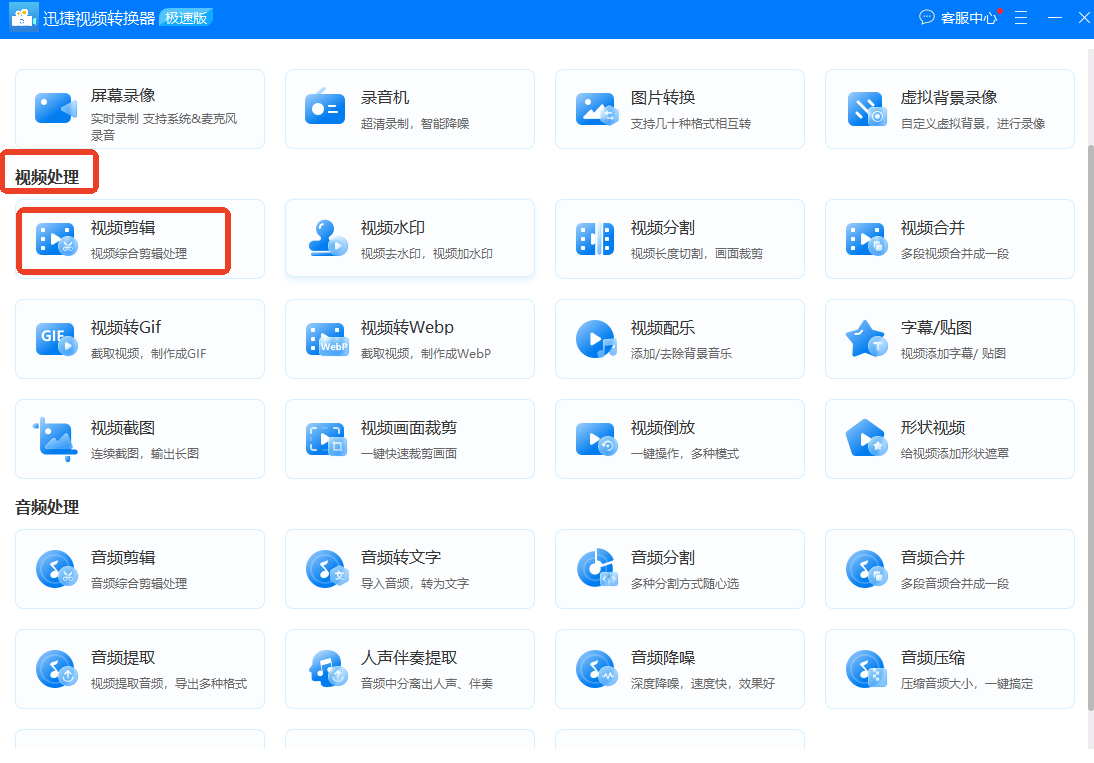This screenshot has height=763, width=1094.
Task: Click the 音频转文字 title
Action: pyautogui.click(x=401, y=558)
